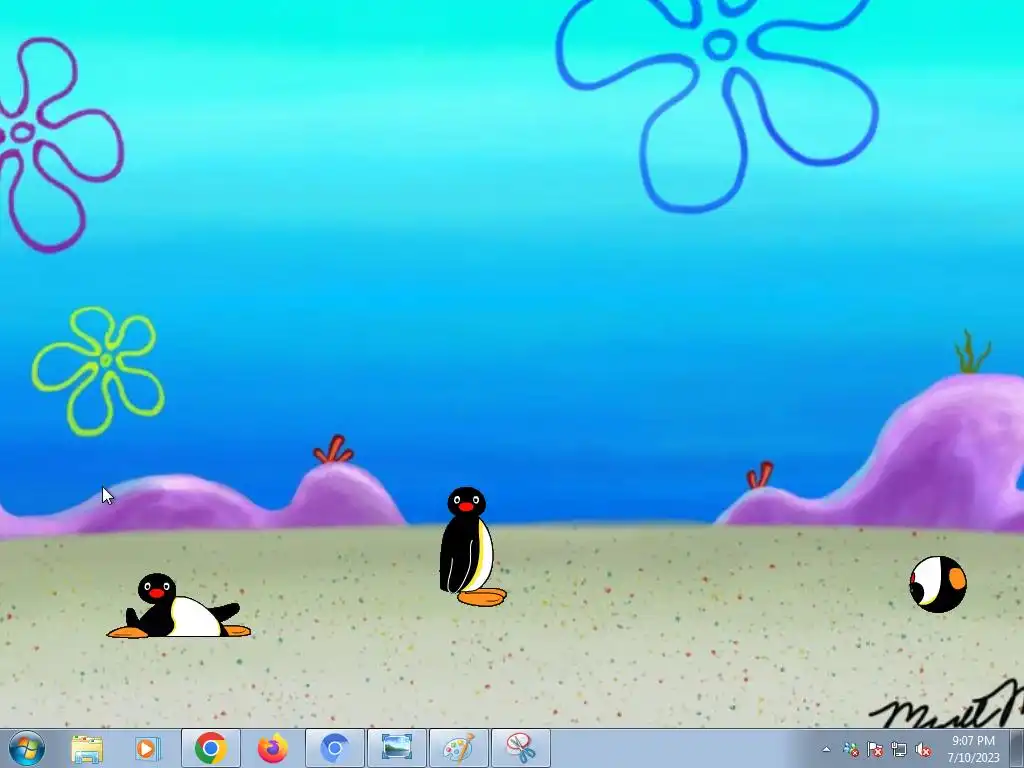
Task: Open the Windows Start menu
Action: pos(27,748)
